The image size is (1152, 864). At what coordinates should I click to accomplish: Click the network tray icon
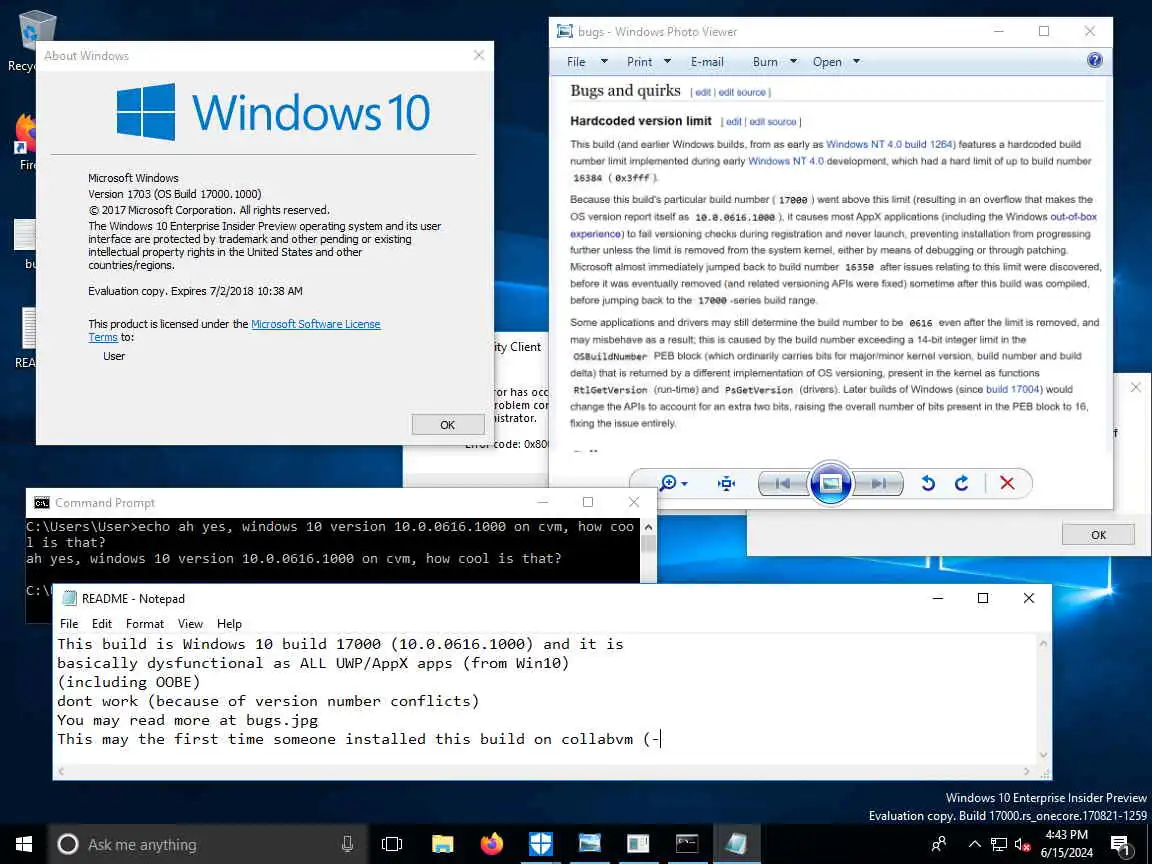coord(998,844)
